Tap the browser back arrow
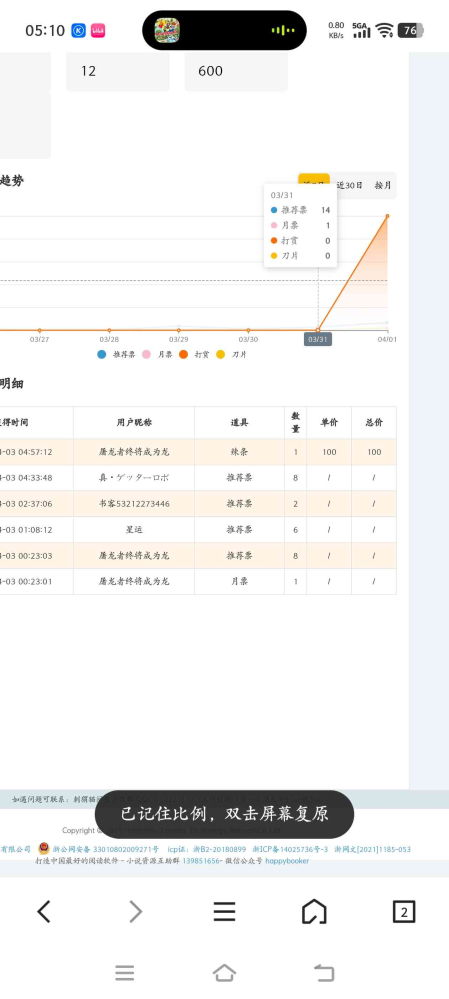 click(x=43, y=912)
